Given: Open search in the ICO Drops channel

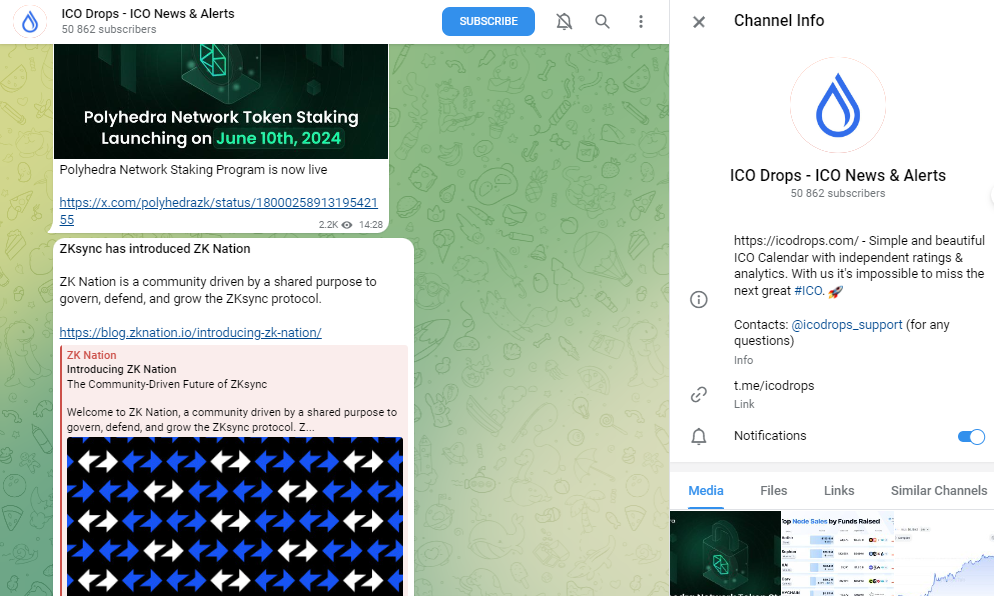Looking at the screenshot, I should (602, 21).
